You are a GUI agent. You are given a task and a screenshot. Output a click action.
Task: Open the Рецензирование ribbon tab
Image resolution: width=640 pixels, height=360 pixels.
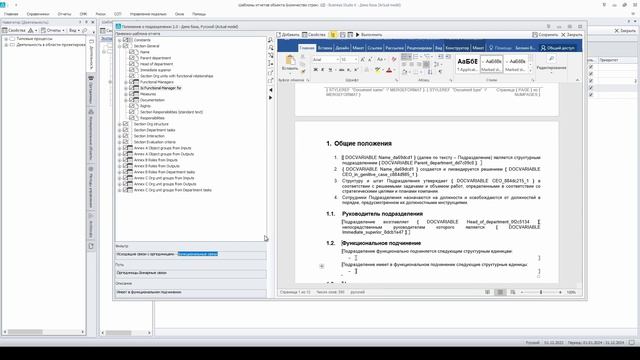(419, 48)
